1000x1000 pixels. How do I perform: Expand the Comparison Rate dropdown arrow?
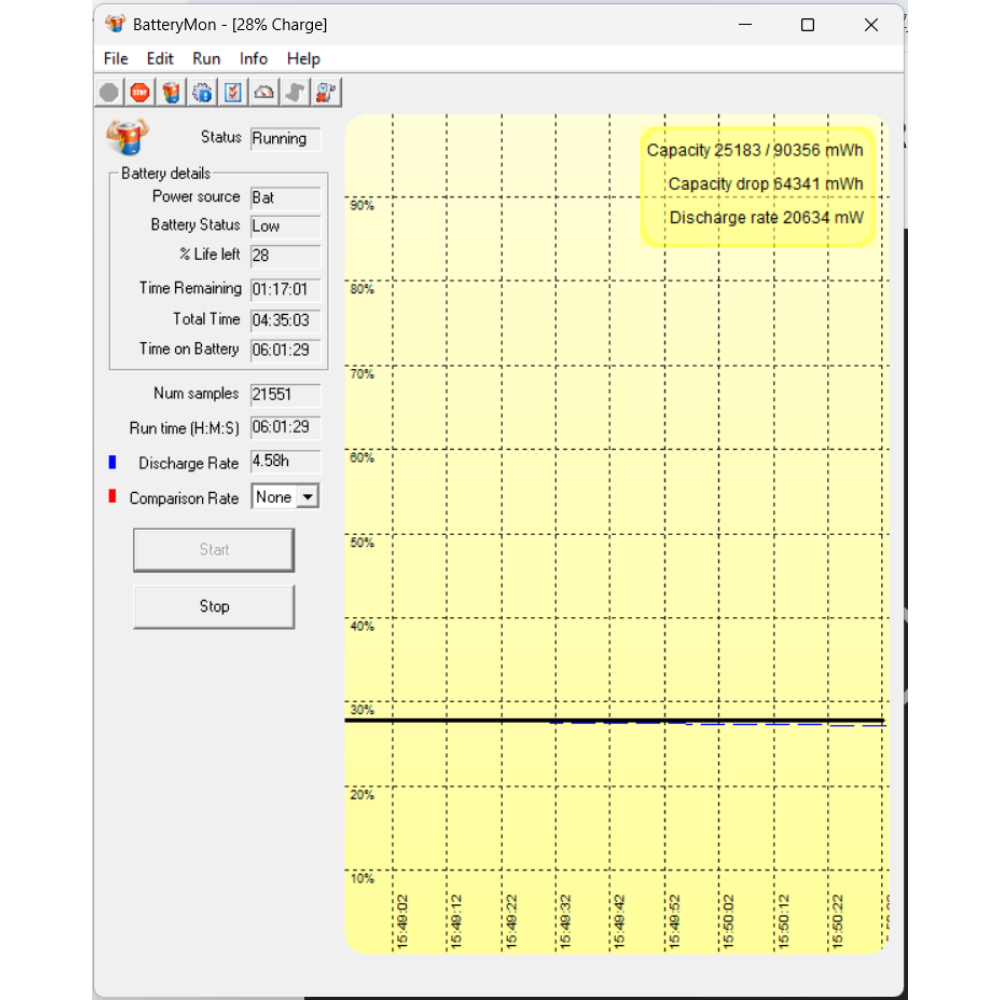[x=307, y=497]
